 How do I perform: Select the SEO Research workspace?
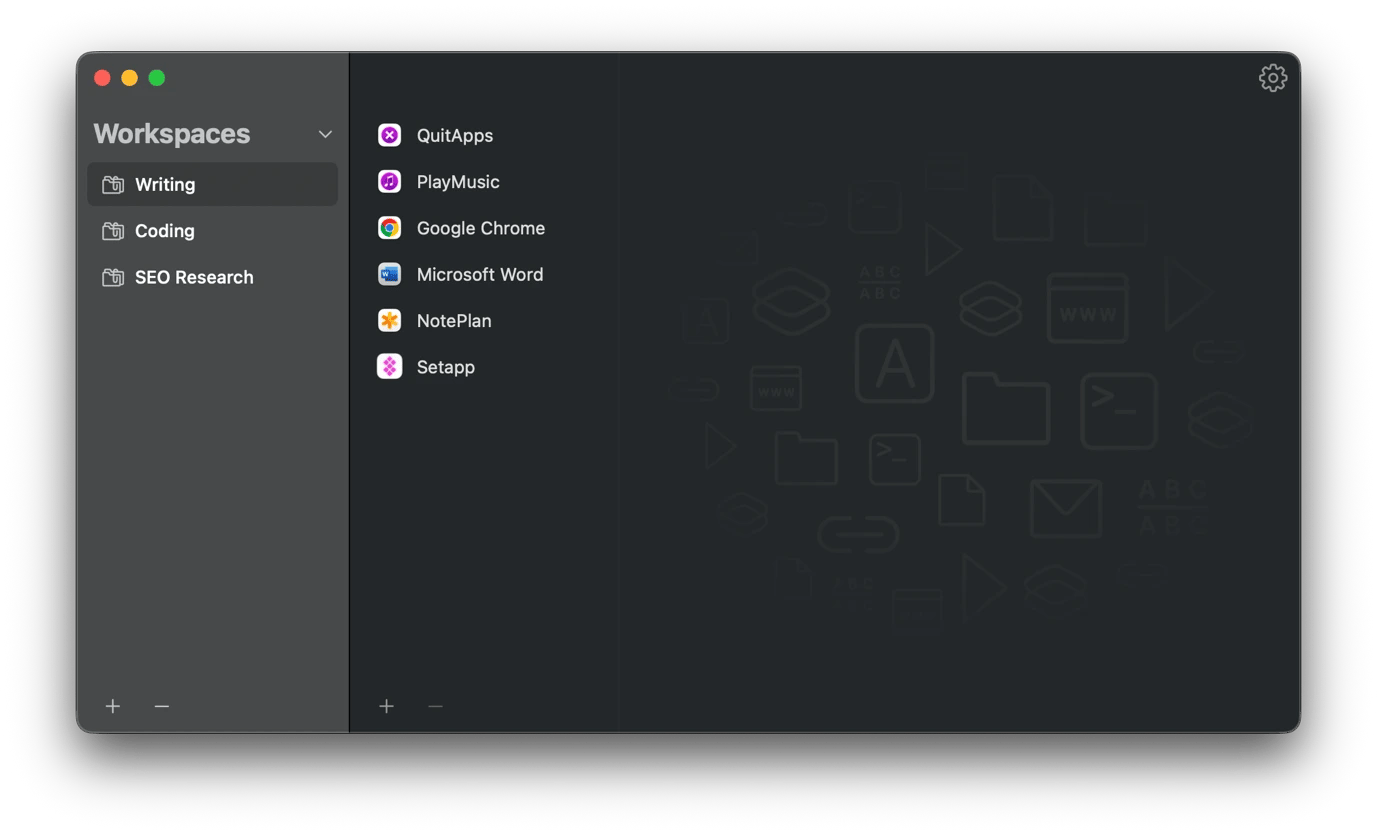pos(212,277)
